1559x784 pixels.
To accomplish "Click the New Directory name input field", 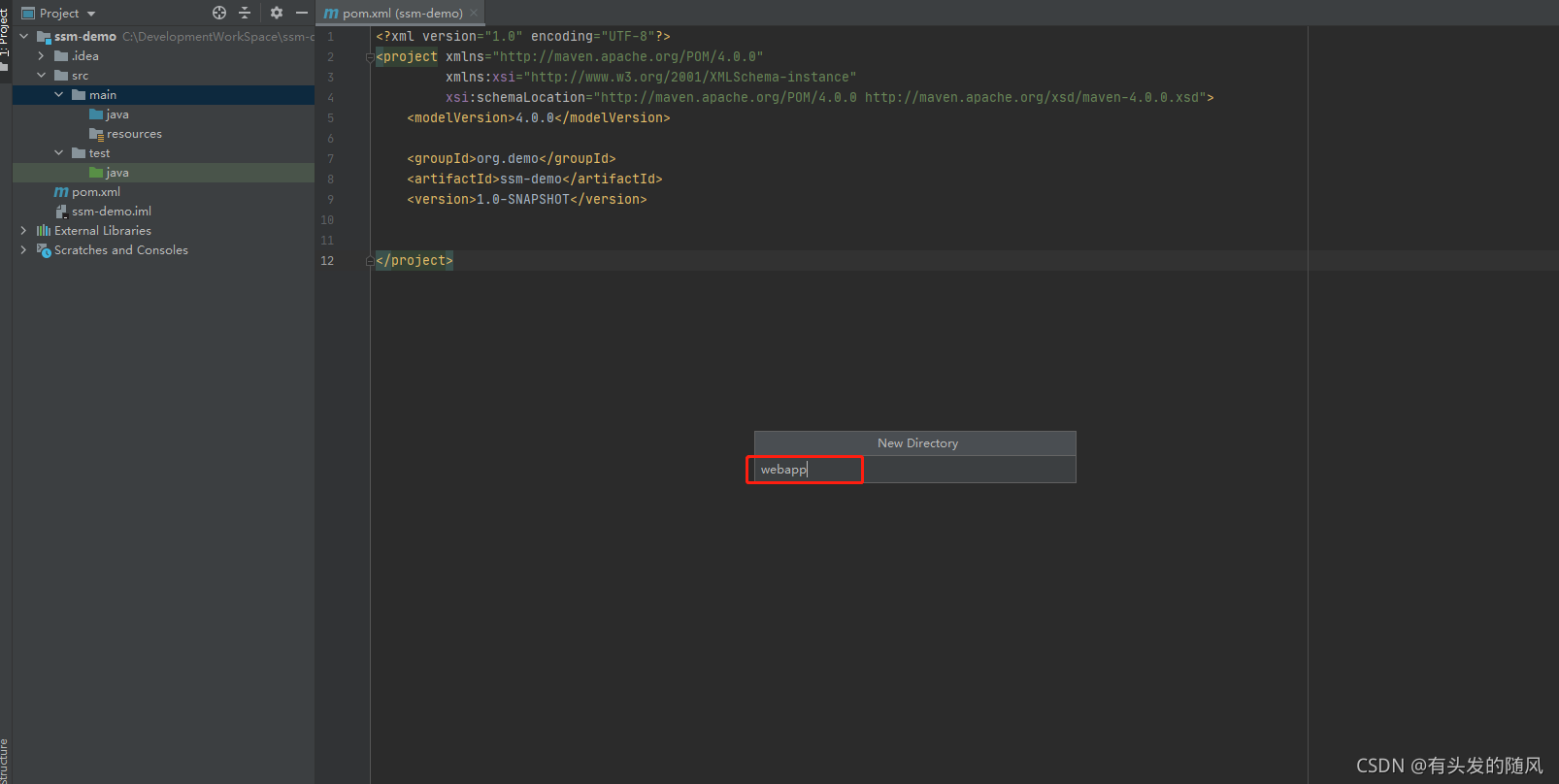I will [914, 470].
